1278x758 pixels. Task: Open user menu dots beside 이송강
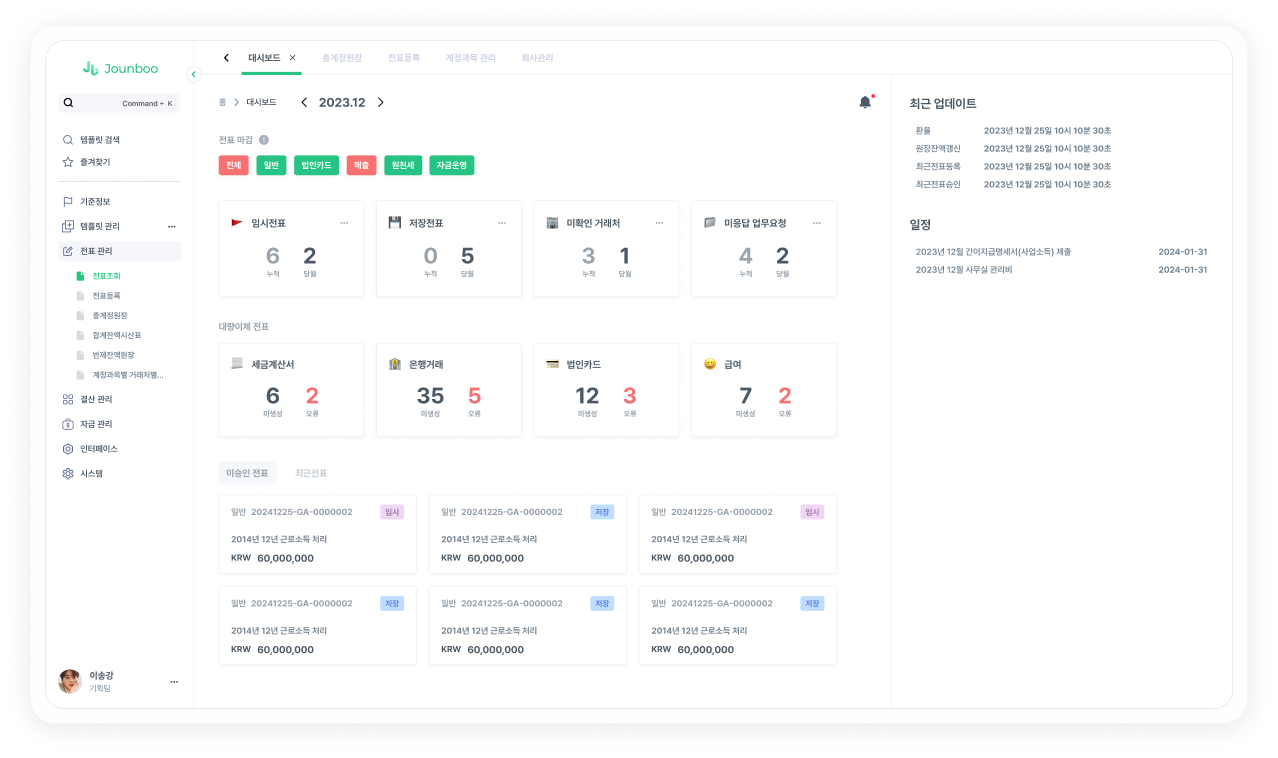tap(174, 681)
